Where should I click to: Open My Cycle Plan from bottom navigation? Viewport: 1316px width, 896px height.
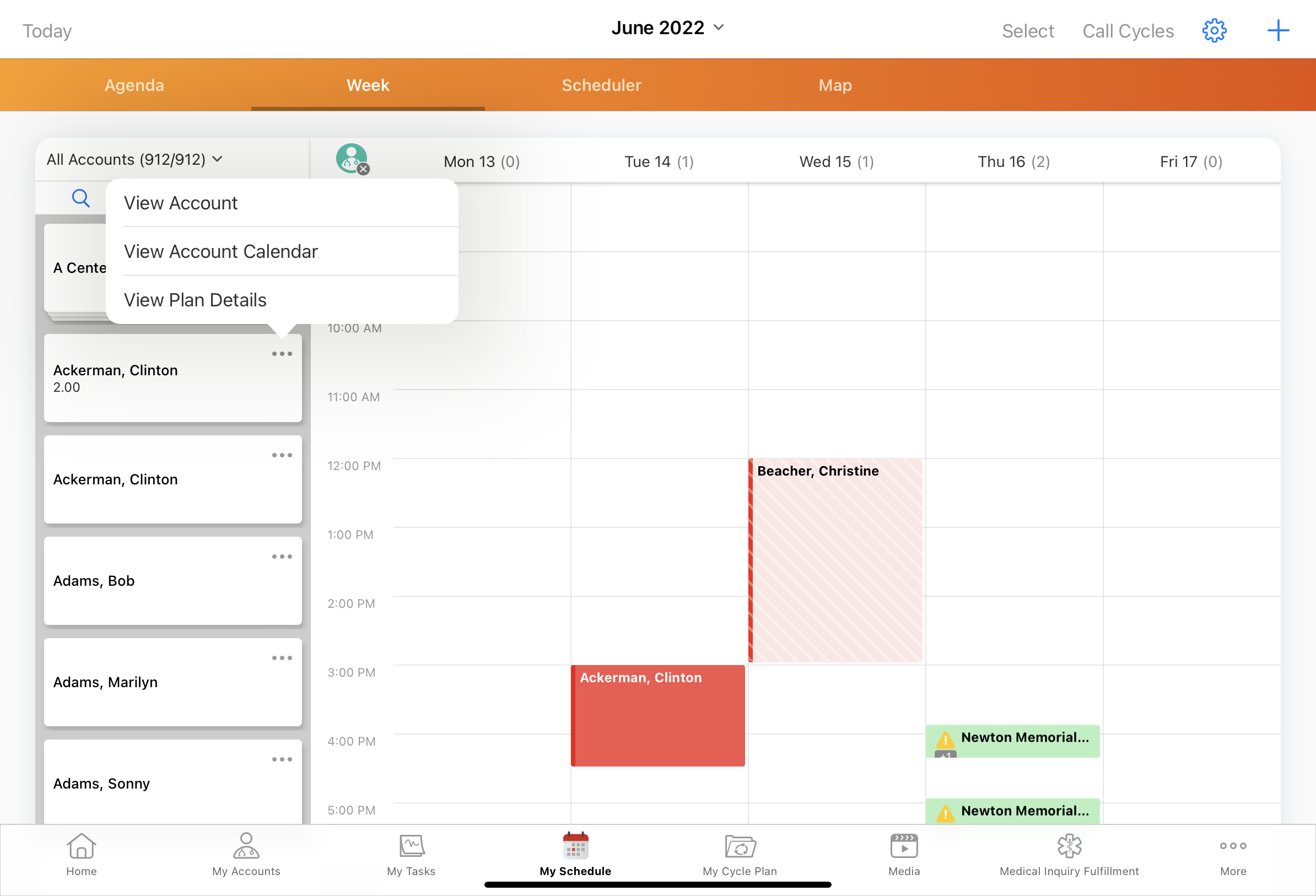(740, 848)
